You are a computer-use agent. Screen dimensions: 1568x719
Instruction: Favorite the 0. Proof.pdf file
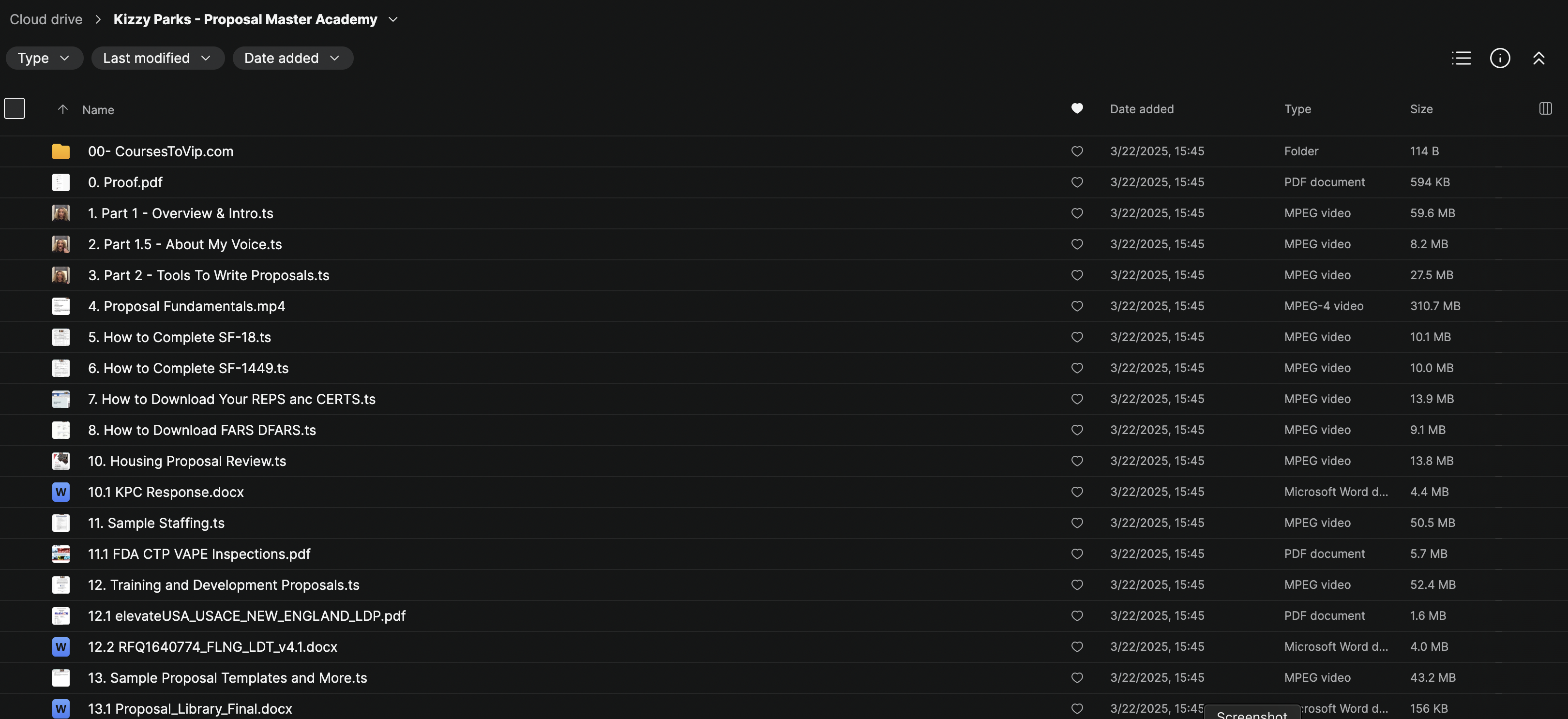coord(1077,182)
